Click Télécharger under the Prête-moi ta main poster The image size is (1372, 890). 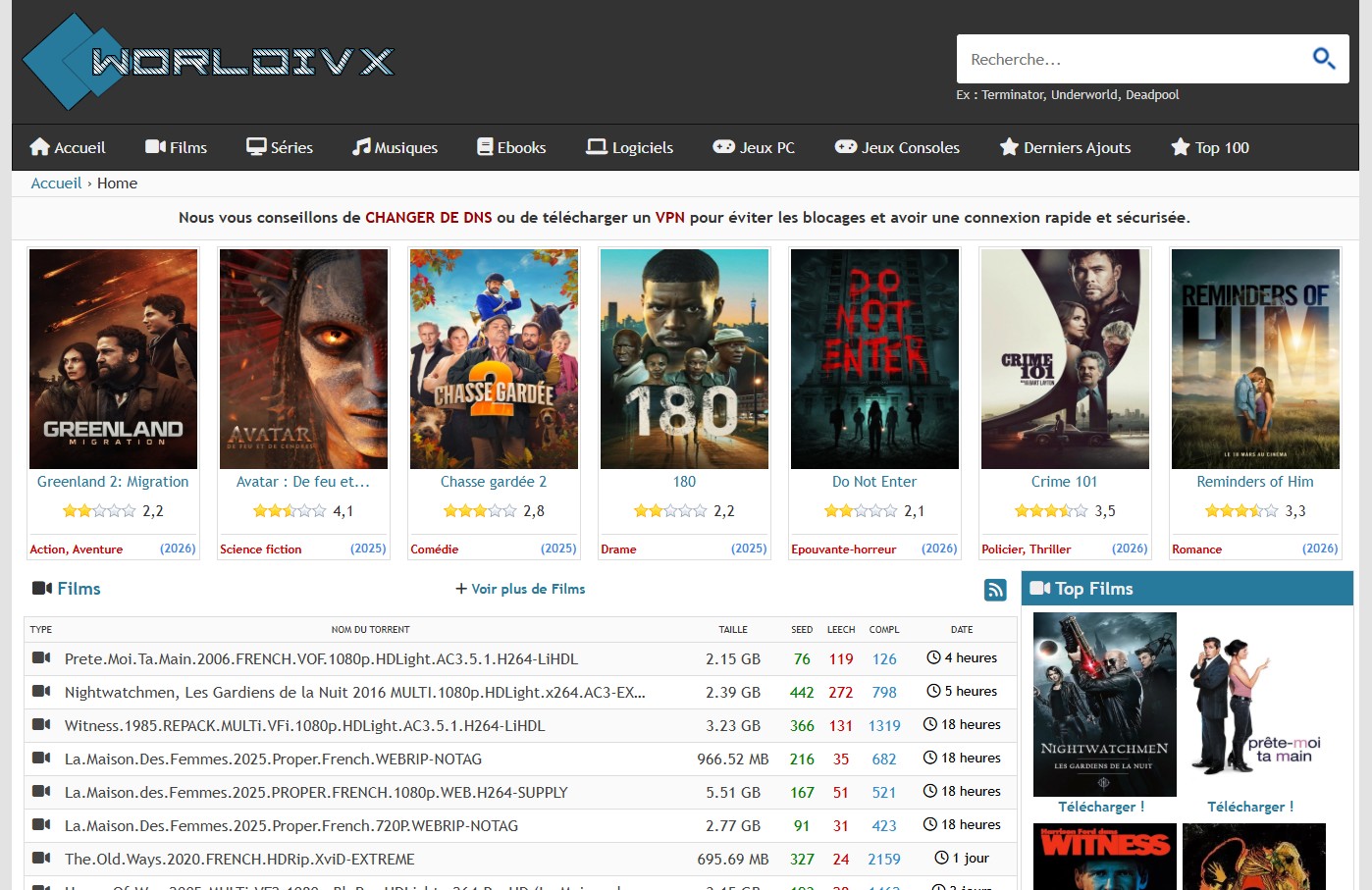[x=1250, y=807]
